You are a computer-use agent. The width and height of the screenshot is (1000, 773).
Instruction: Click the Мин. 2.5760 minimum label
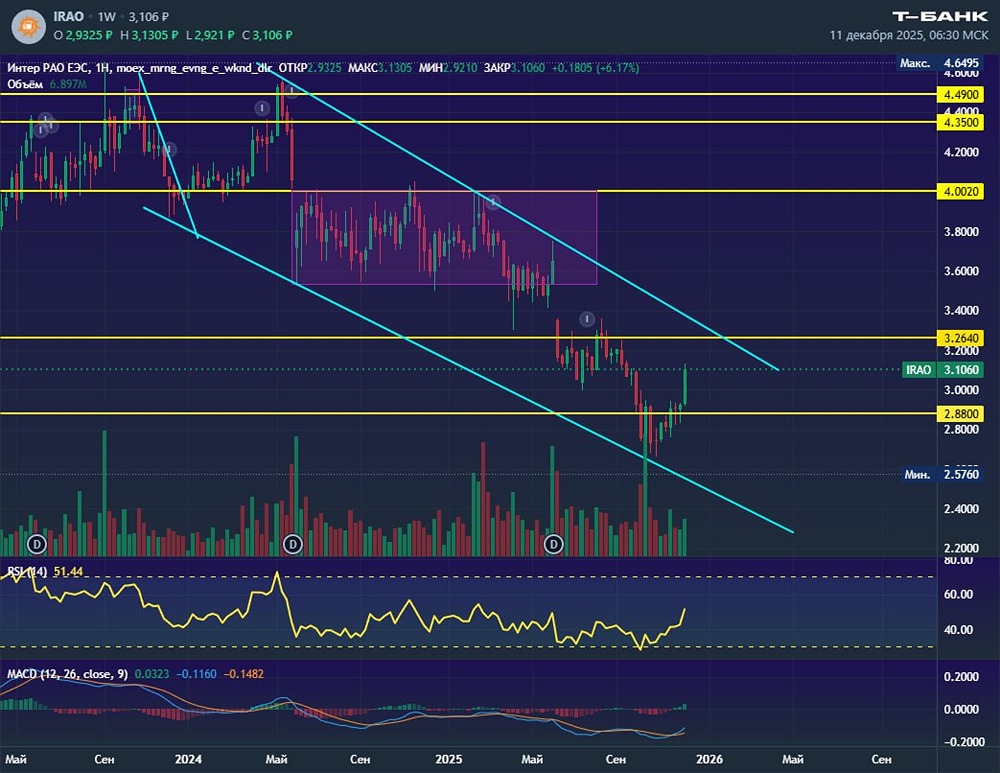941,475
